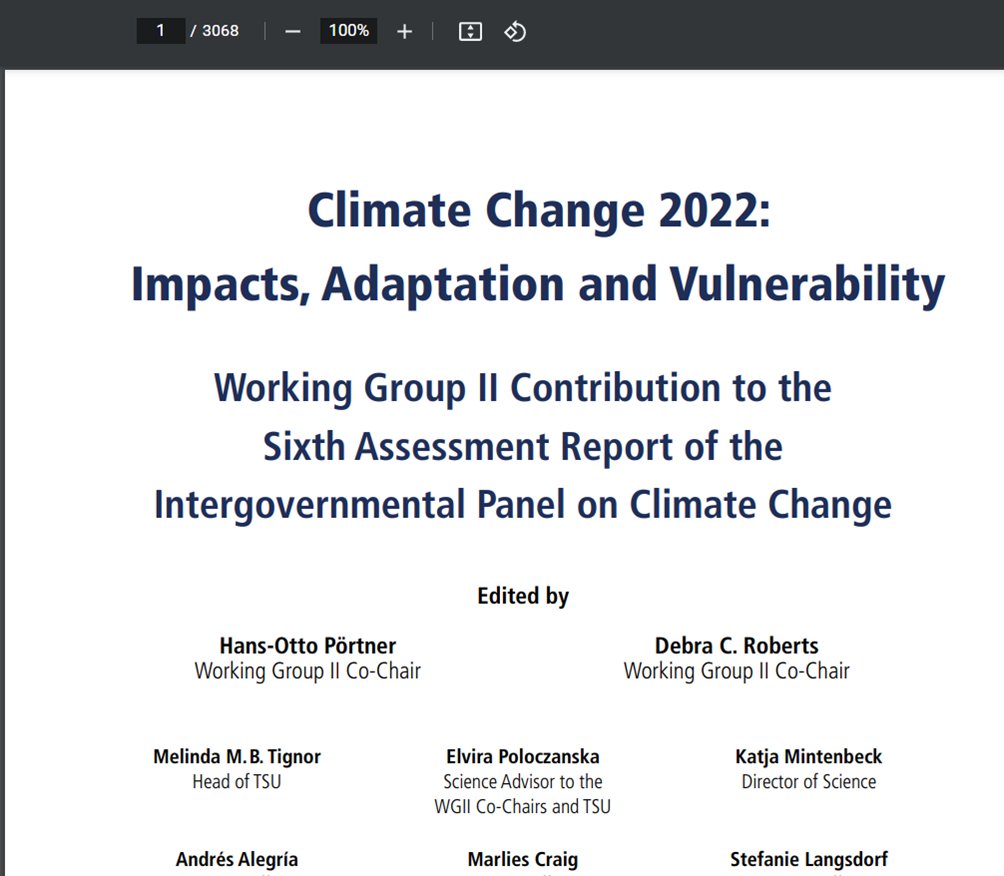Click the name Katja Mintenbeck
This screenshot has height=876, width=1004.
click(x=809, y=757)
